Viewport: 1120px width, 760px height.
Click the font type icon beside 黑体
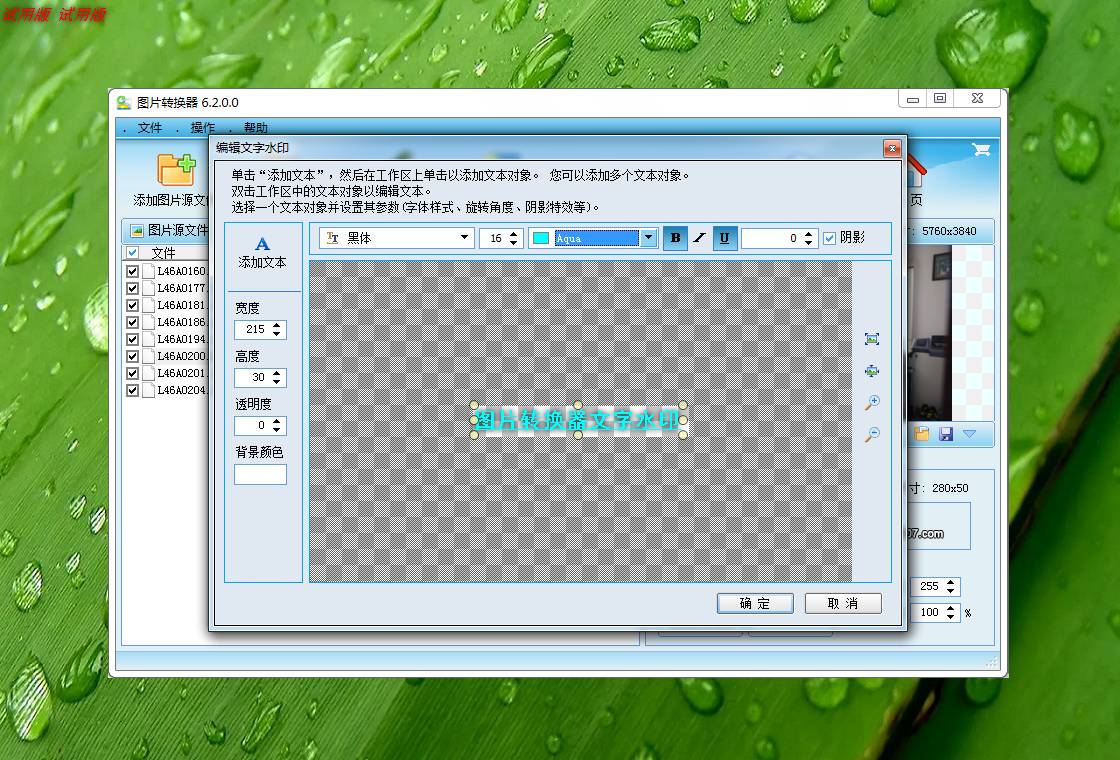pyautogui.click(x=332, y=238)
